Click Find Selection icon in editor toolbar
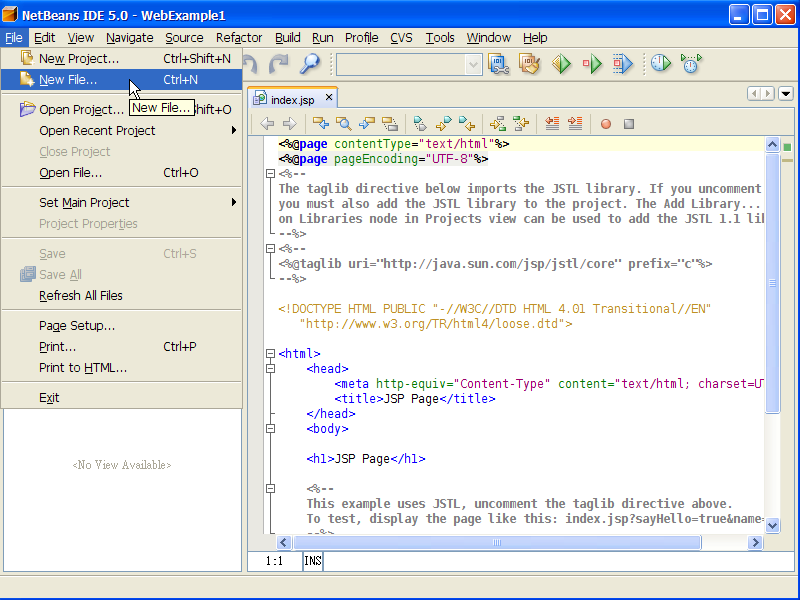The width and height of the screenshot is (800, 600). click(343, 123)
